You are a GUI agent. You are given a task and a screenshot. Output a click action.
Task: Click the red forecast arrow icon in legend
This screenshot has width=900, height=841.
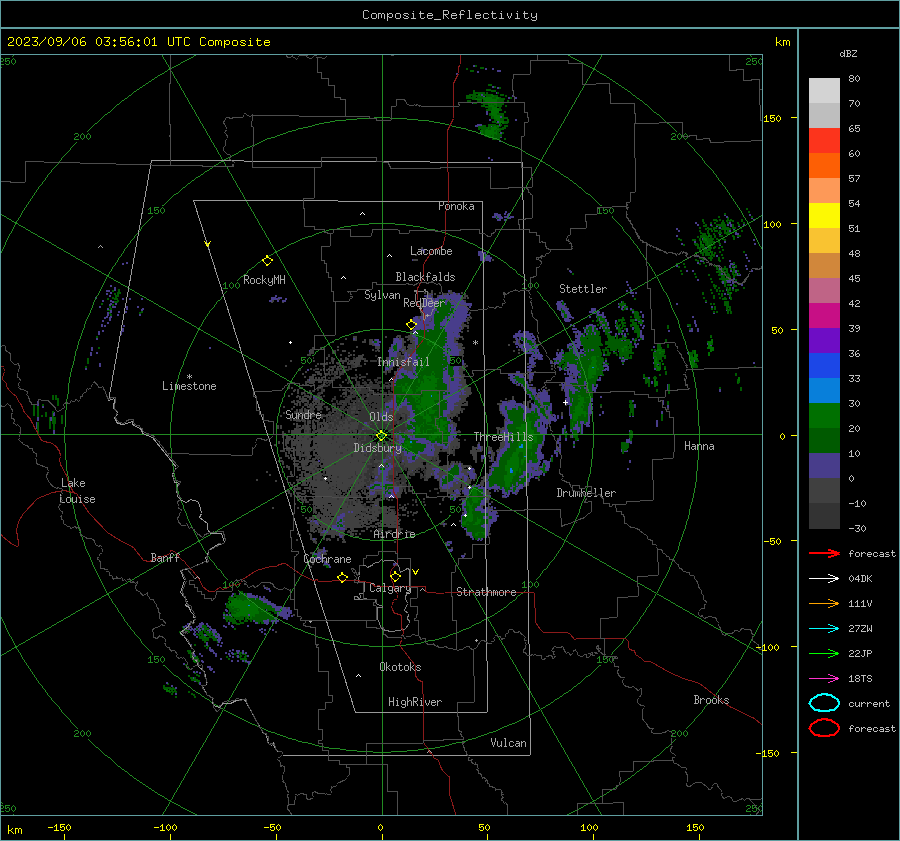point(824,553)
